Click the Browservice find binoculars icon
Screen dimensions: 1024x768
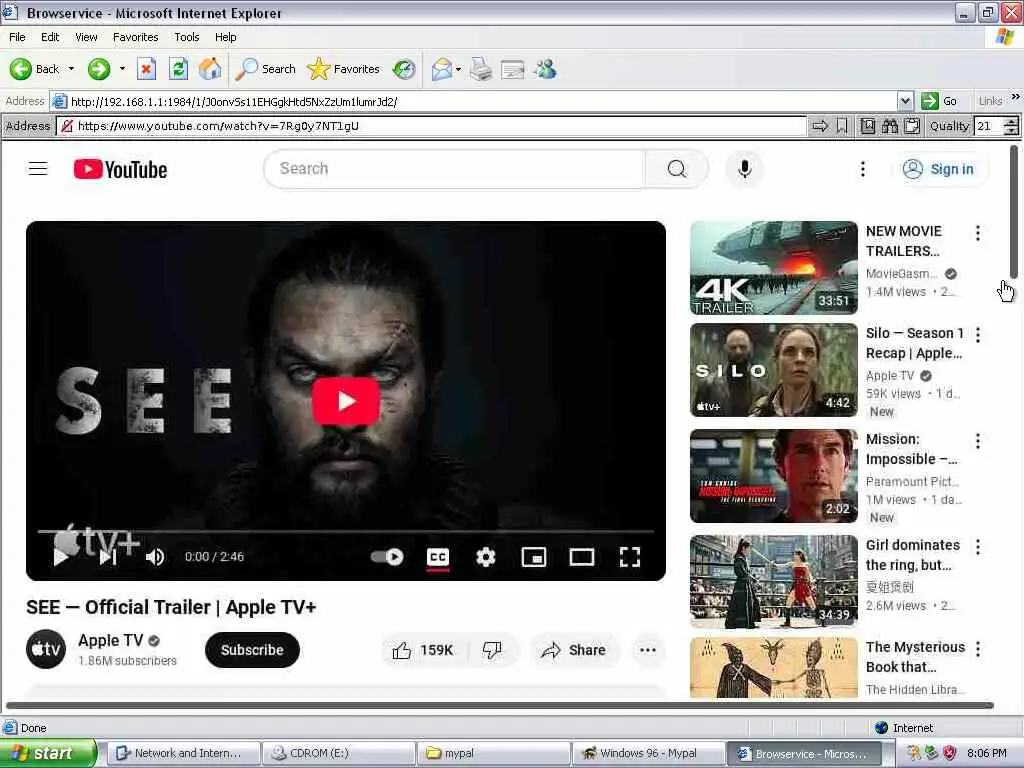coord(889,126)
